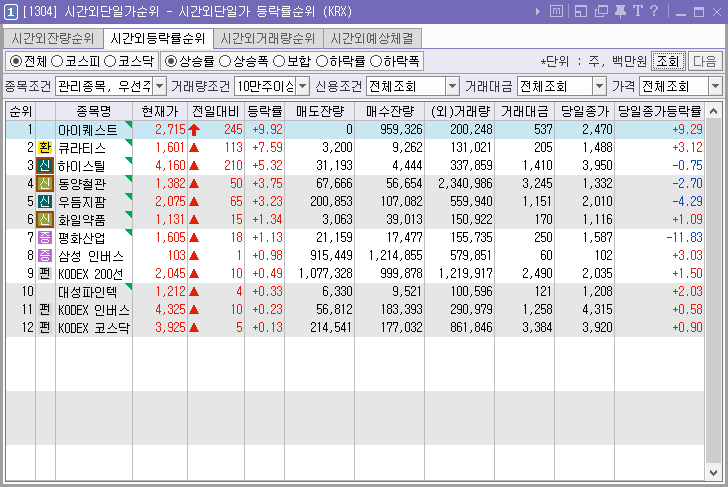Click the 신 badge on 우듬지팜 row
Viewport: 728px width, 487px height.
click(x=45, y=201)
